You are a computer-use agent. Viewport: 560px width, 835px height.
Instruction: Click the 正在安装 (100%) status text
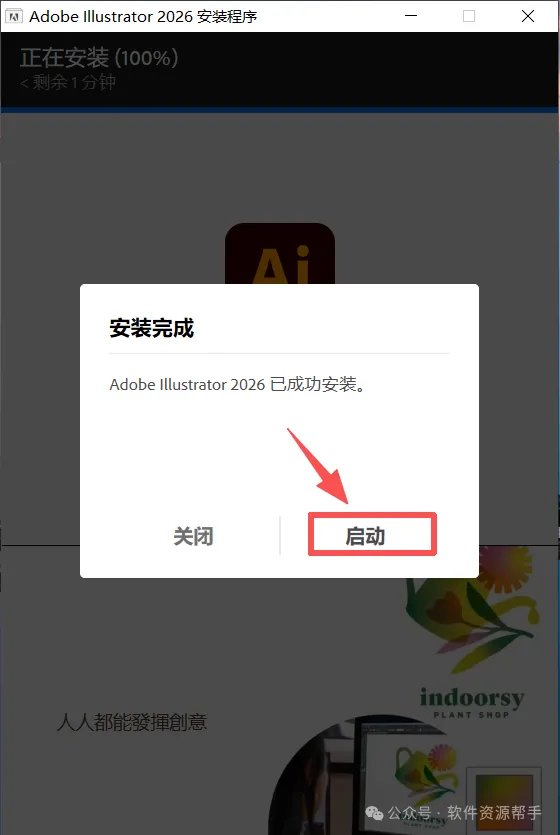pyautogui.click(x=99, y=58)
